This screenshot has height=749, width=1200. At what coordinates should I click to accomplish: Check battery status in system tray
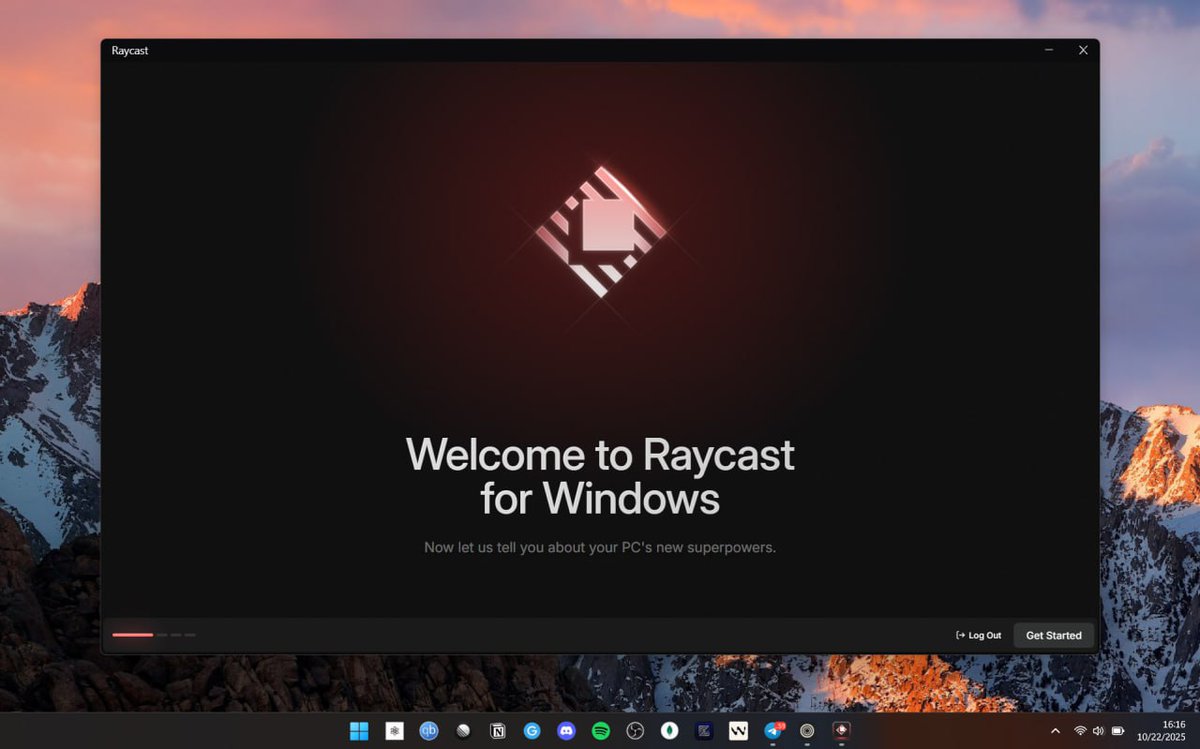click(1118, 731)
